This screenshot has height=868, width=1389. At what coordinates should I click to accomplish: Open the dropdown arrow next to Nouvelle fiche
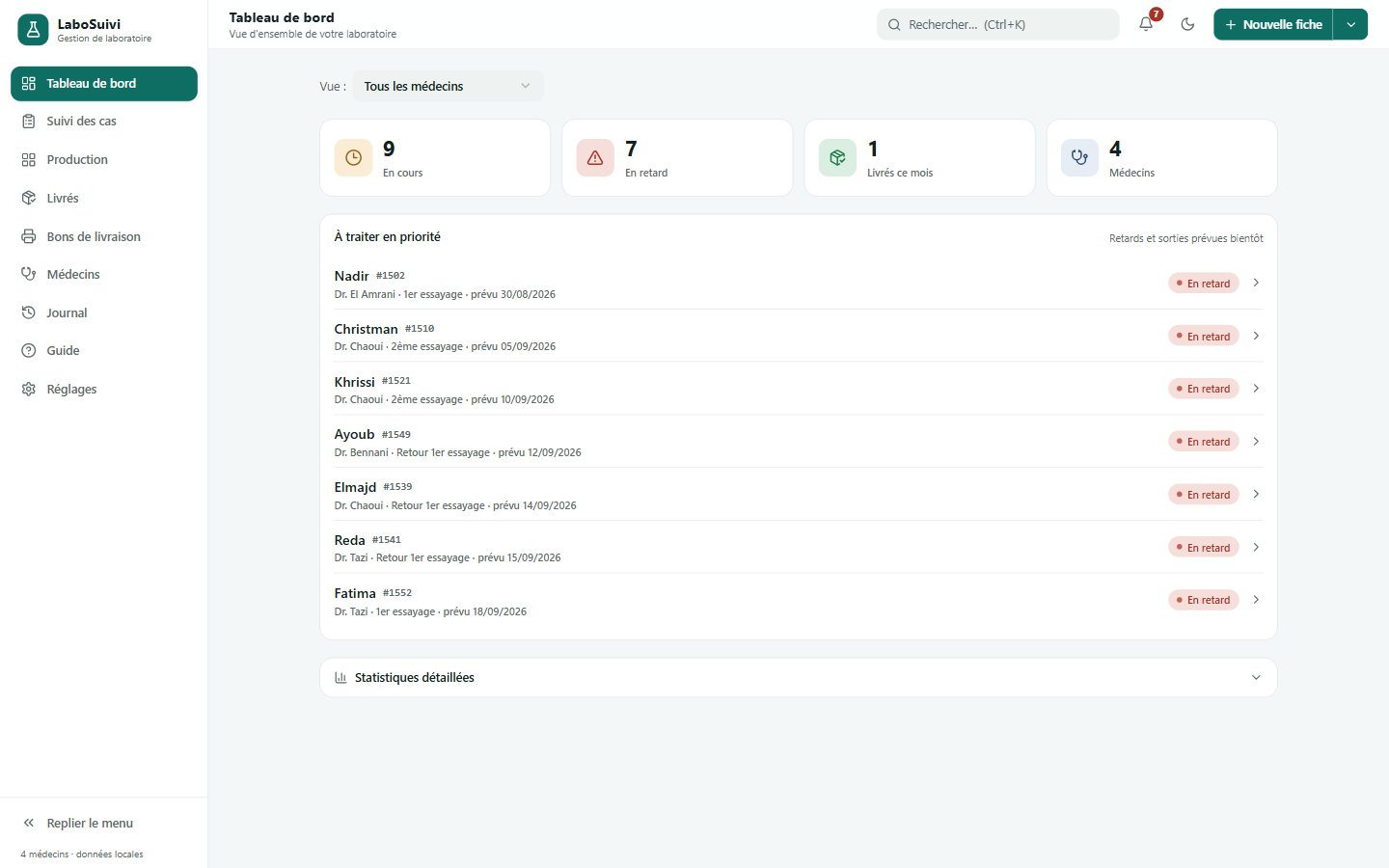coord(1350,24)
